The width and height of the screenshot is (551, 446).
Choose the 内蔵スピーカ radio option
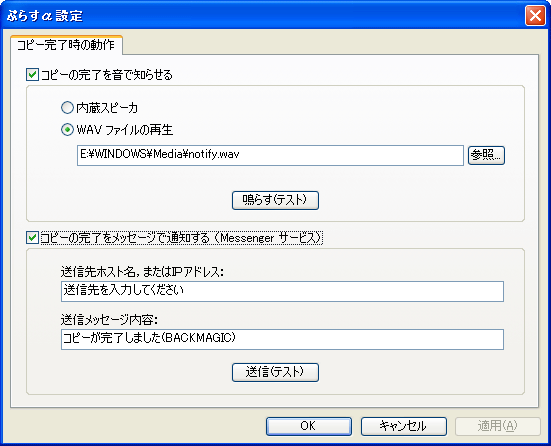(67, 108)
